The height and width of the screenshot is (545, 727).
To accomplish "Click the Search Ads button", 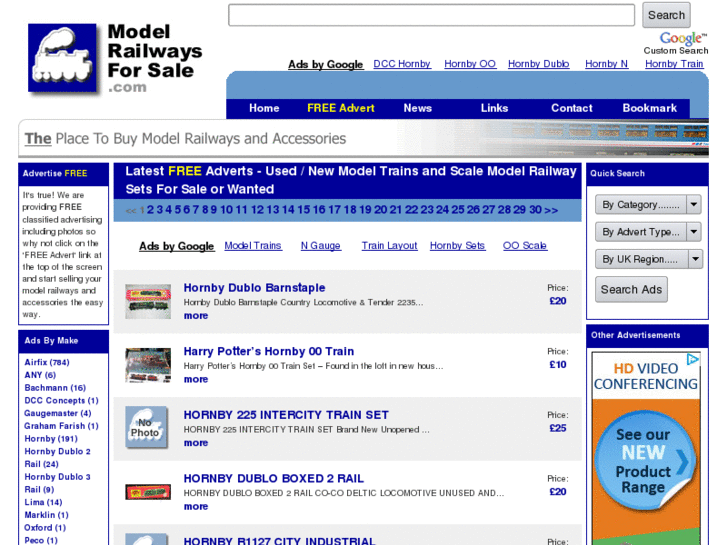I will pos(631,289).
